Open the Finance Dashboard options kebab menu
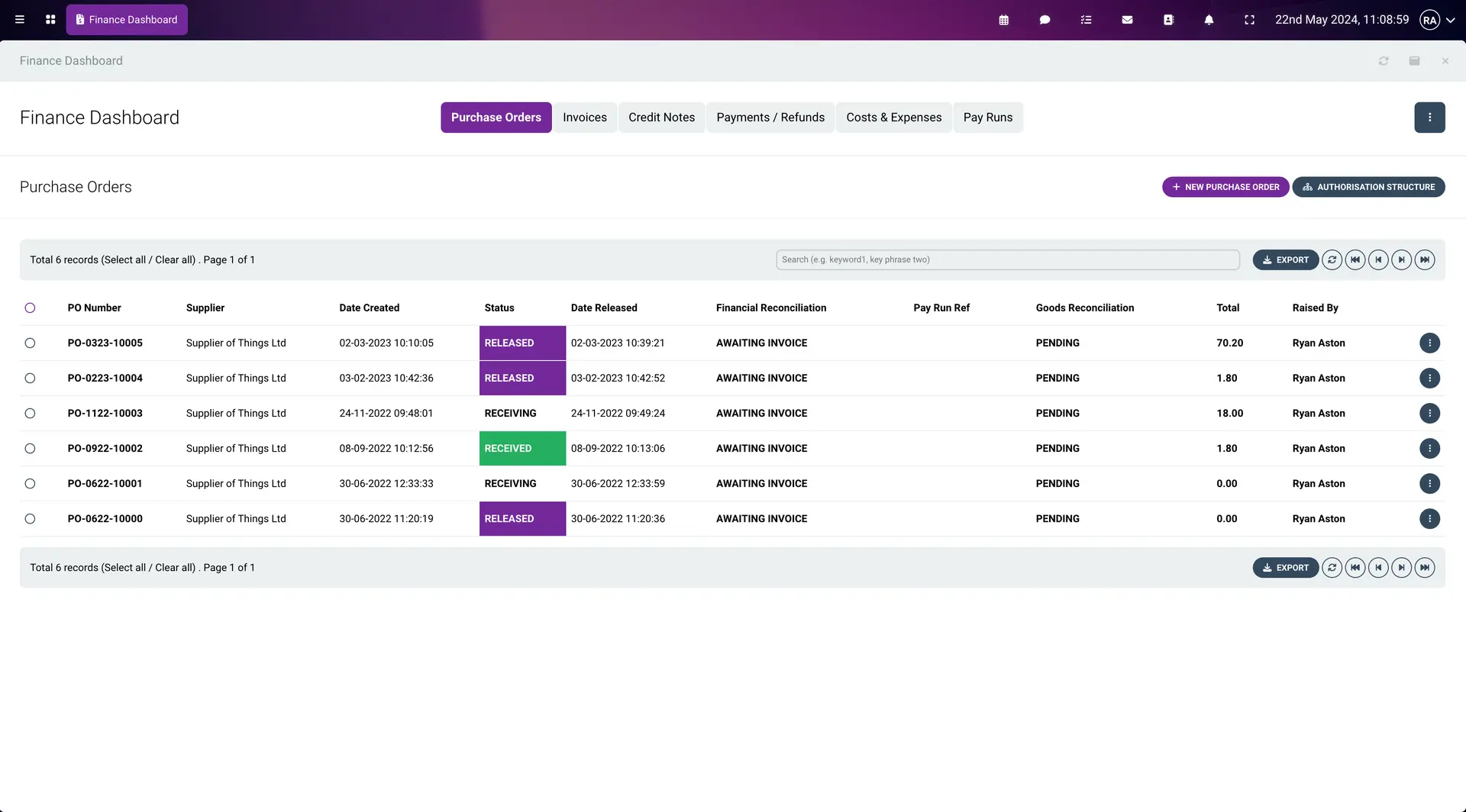This screenshot has height=812, width=1466. coord(1429,118)
